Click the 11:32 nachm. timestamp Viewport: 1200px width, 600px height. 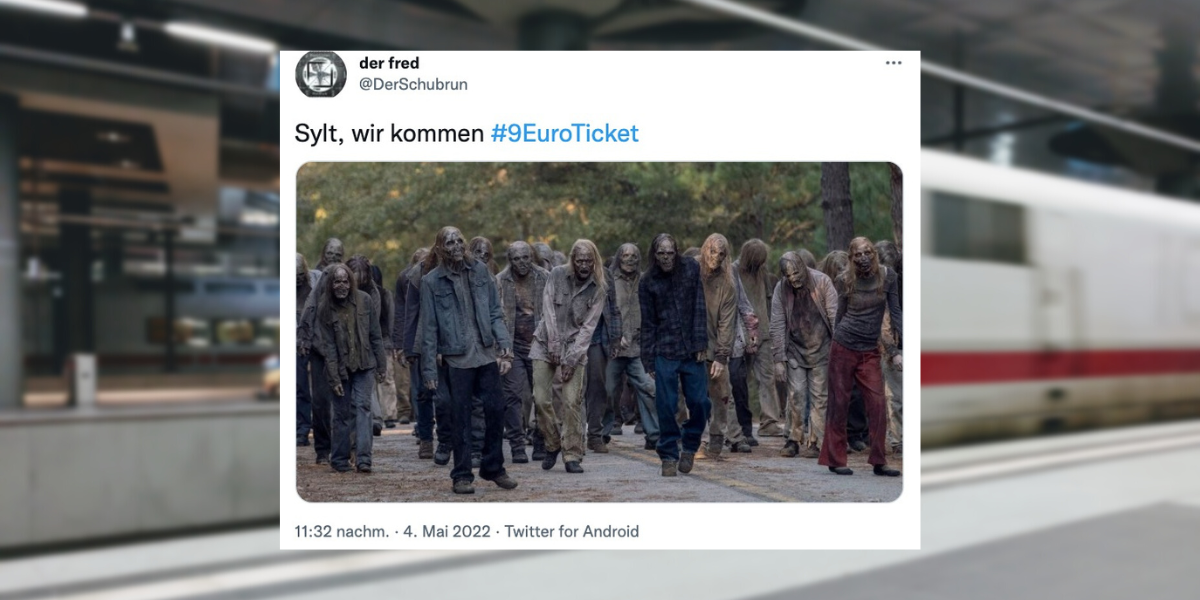click(x=342, y=531)
